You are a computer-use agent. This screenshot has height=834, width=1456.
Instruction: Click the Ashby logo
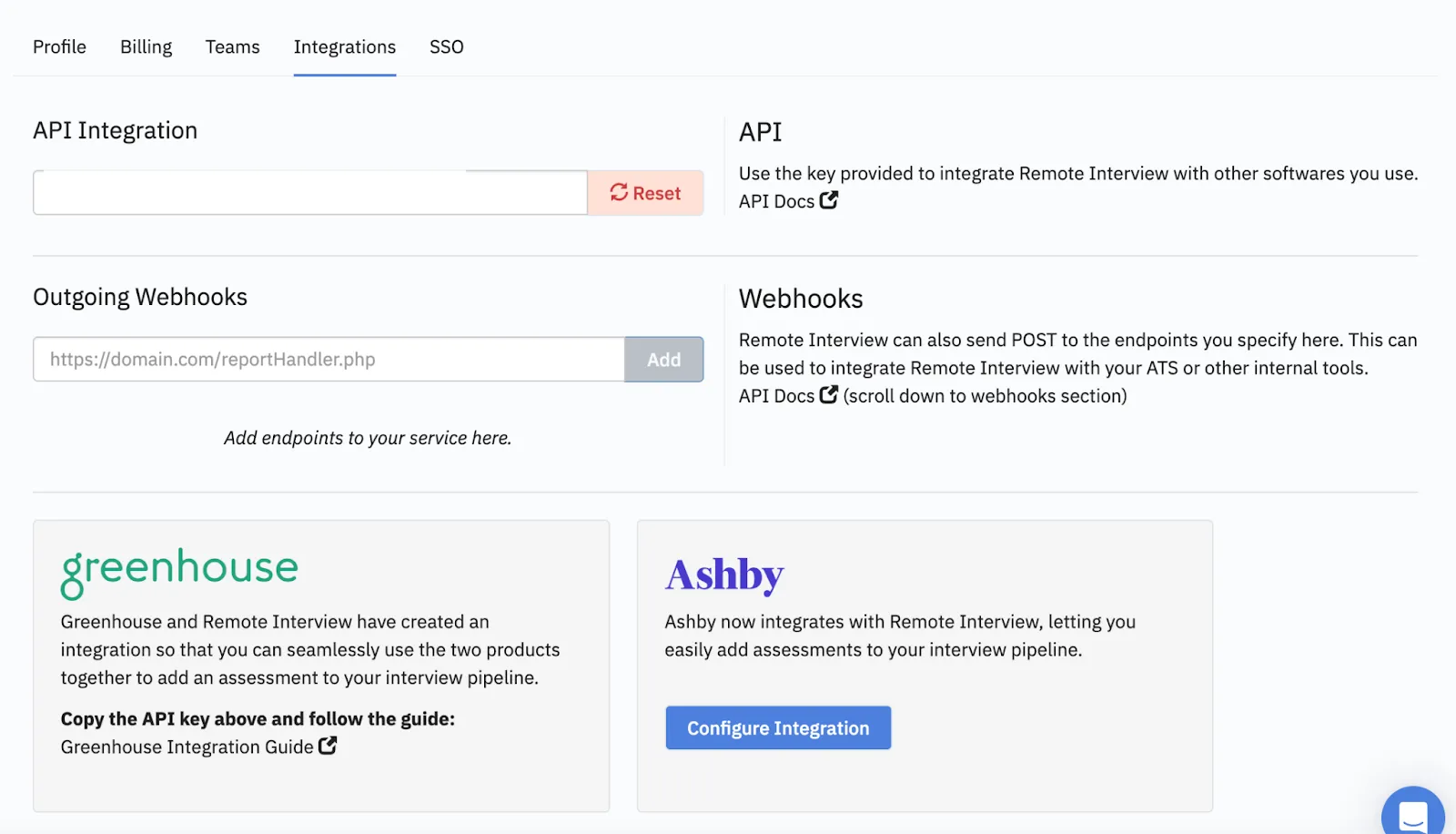724,575
